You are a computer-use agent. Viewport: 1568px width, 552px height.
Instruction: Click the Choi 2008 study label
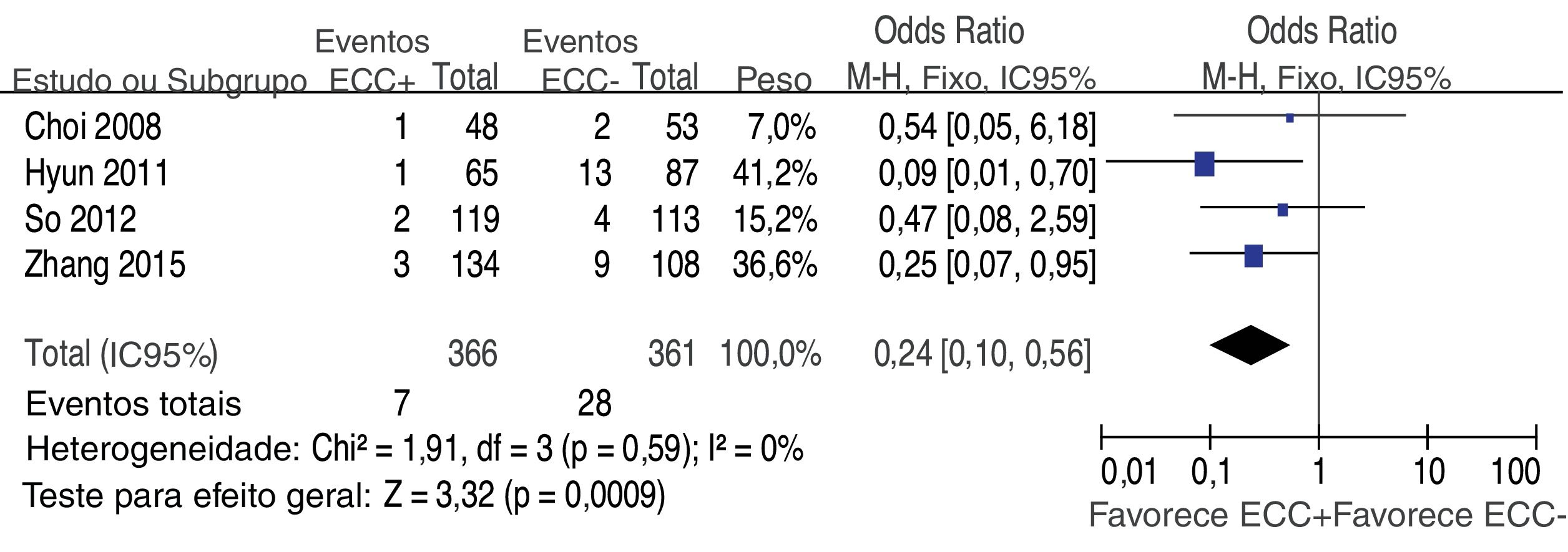coord(92,127)
